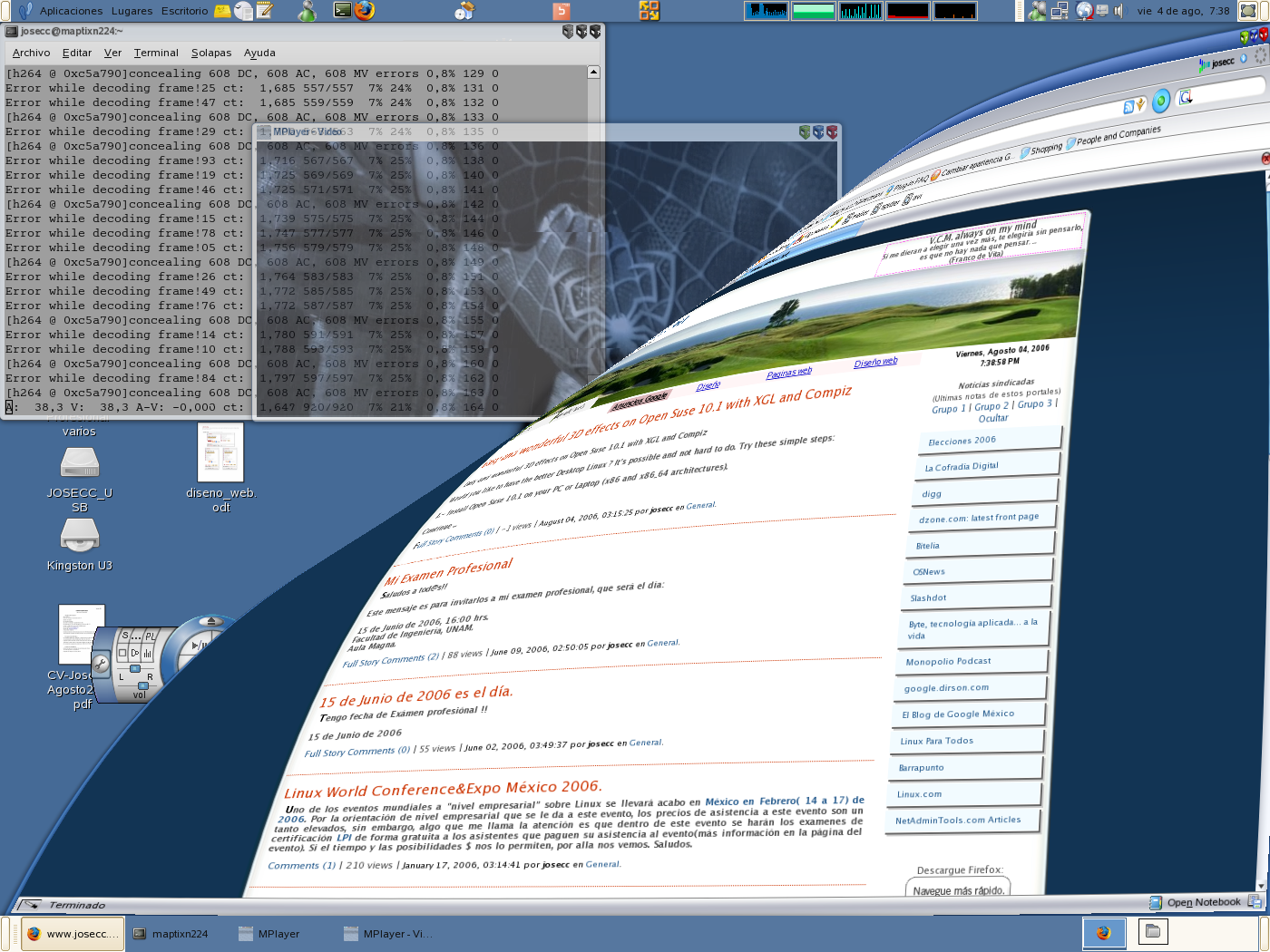Open the Kingston U3 drive desktop icon

coord(80,546)
